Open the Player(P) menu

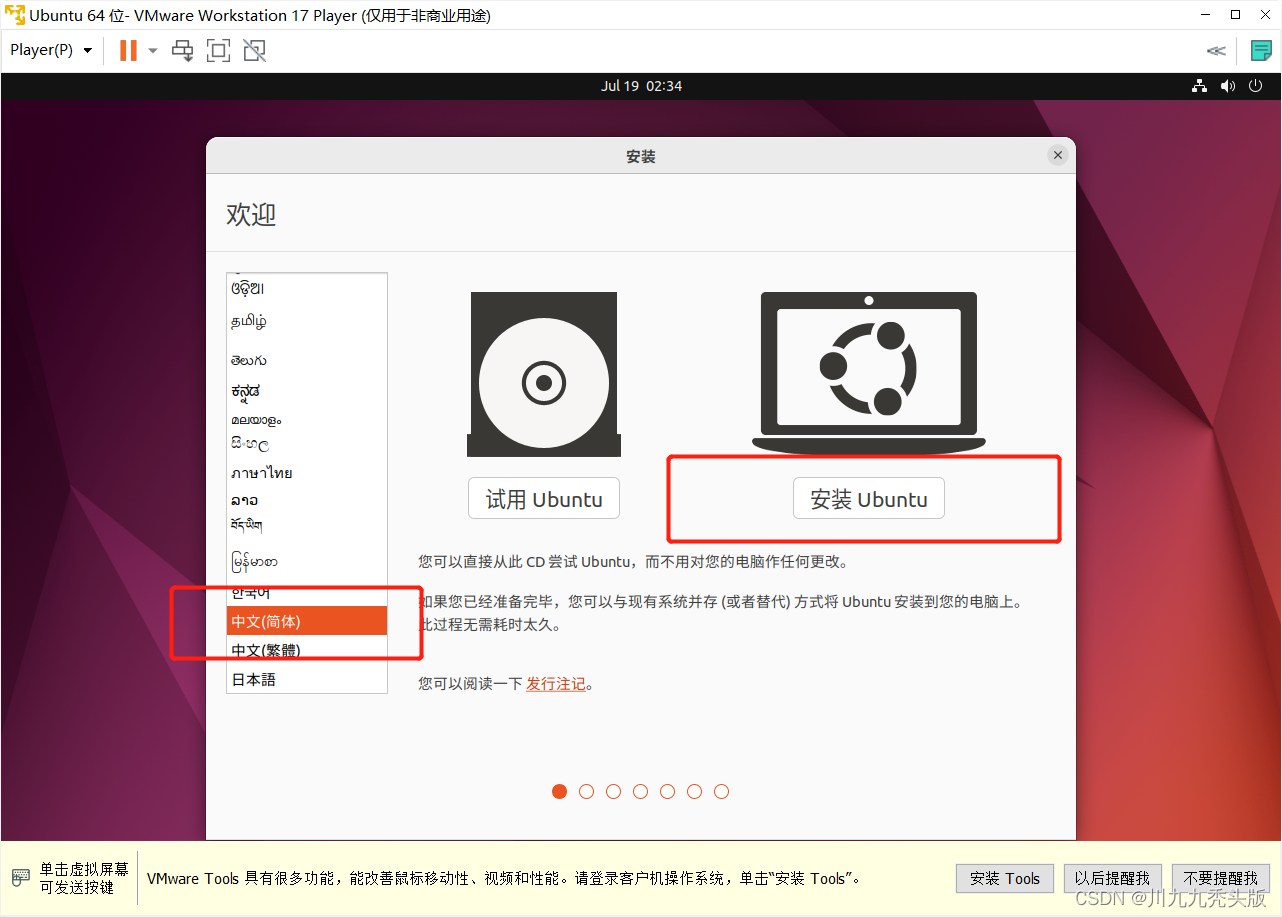pos(40,49)
